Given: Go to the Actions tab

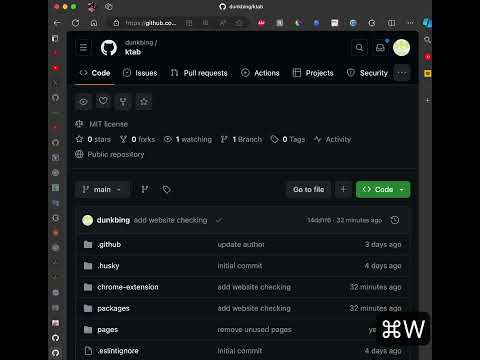Looking at the screenshot, I should pos(260,73).
